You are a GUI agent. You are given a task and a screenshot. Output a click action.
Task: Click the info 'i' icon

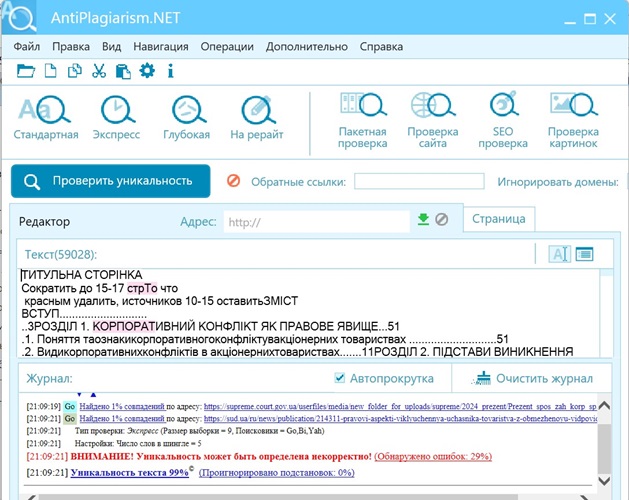(170, 71)
